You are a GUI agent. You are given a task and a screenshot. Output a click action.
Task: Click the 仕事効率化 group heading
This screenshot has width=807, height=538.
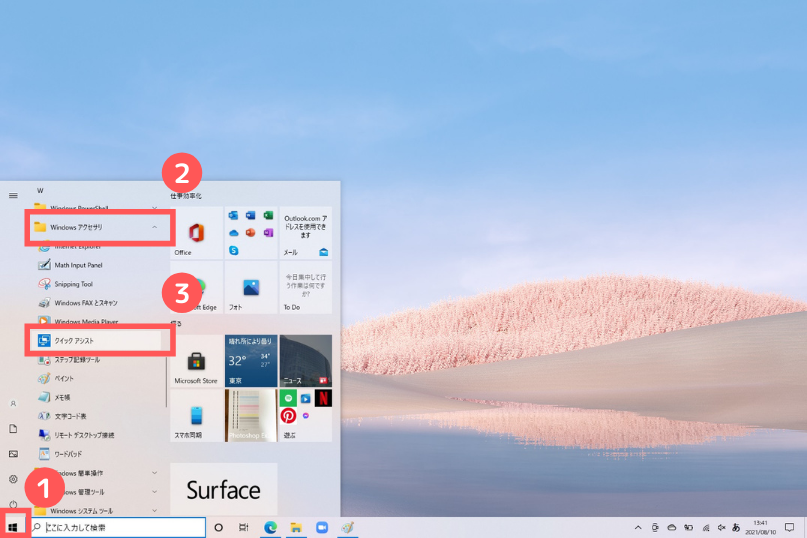pos(186,196)
